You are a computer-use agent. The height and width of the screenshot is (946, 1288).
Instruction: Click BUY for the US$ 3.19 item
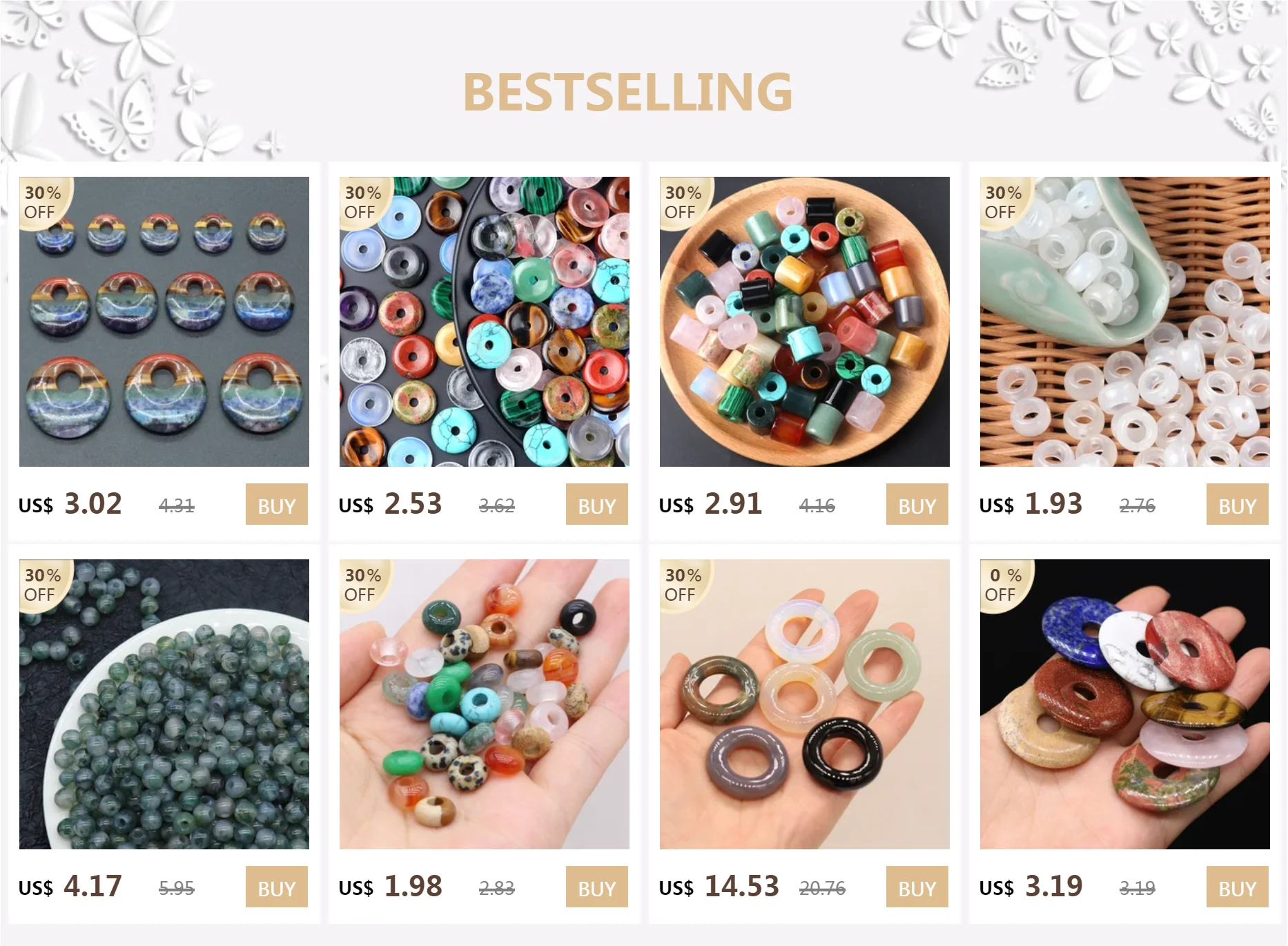1238,887
